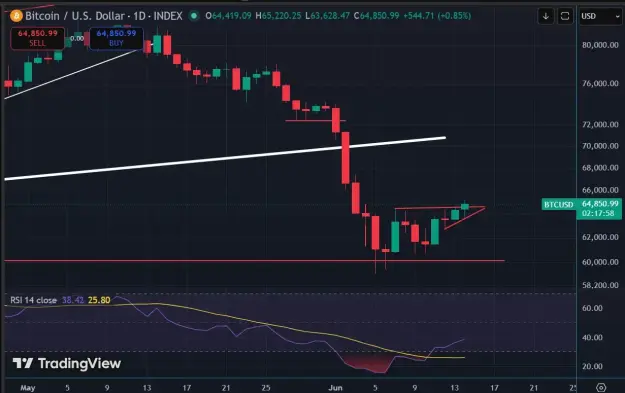
Task: Click the 02:17:58 countdown timer
Action: [x=598, y=214]
